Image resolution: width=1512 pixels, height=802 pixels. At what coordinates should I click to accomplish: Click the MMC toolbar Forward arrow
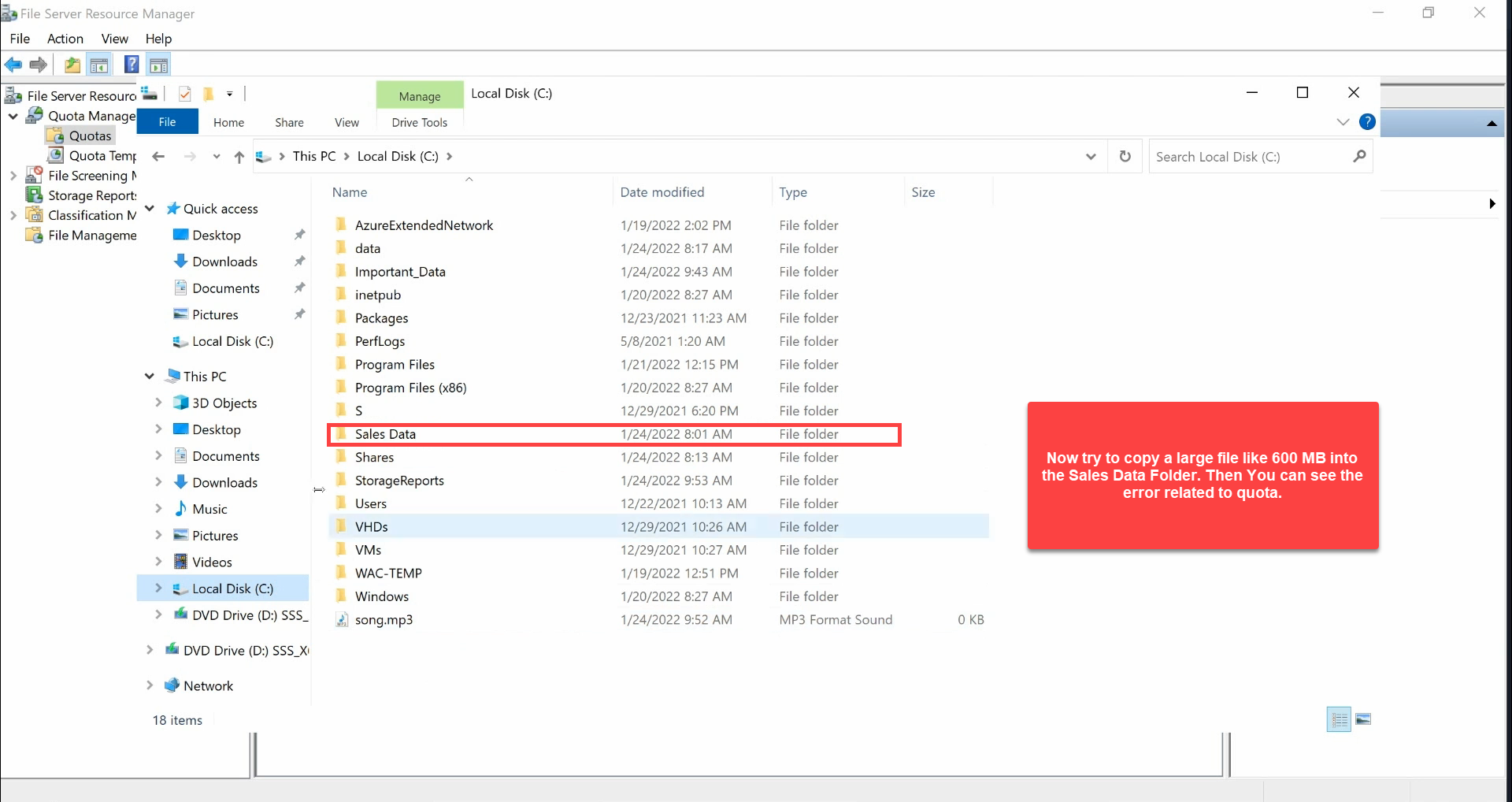pos(38,65)
